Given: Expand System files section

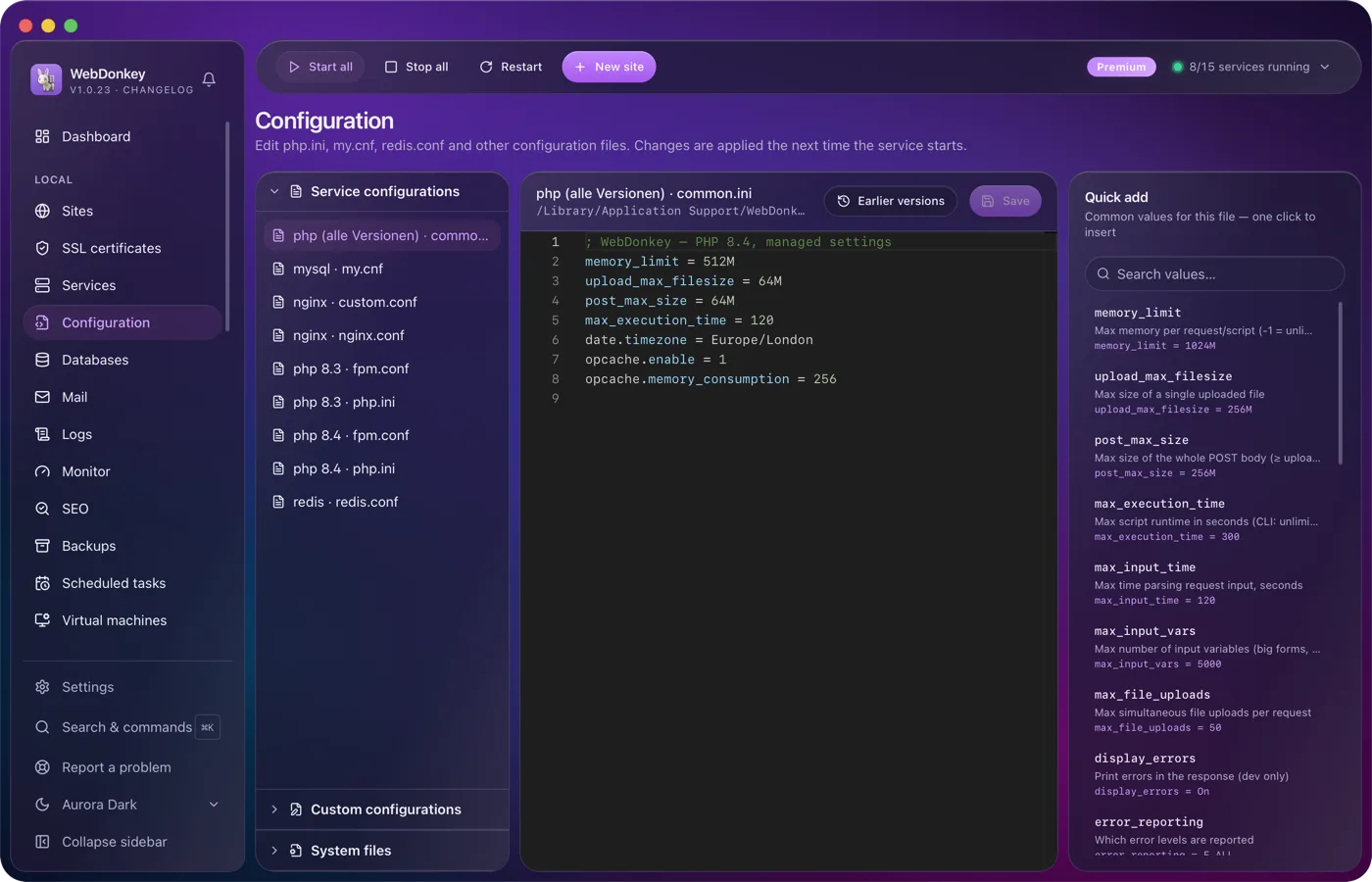Looking at the screenshot, I should coord(382,851).
